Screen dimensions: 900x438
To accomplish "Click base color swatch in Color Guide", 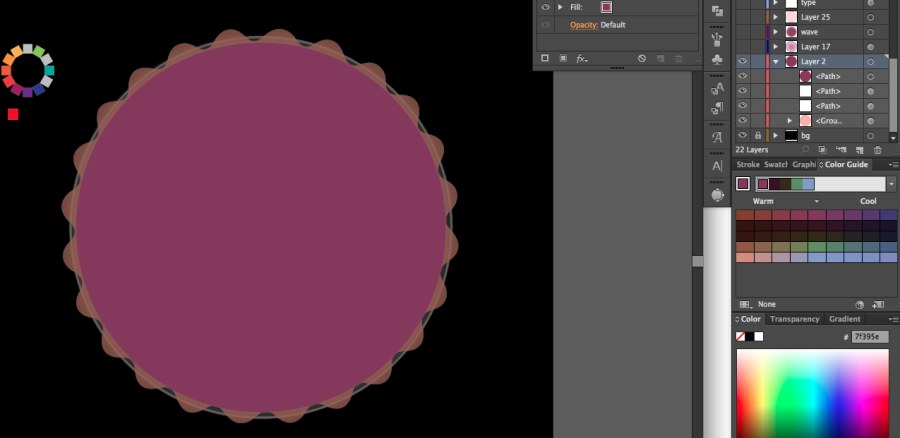I will coord(743,184).
